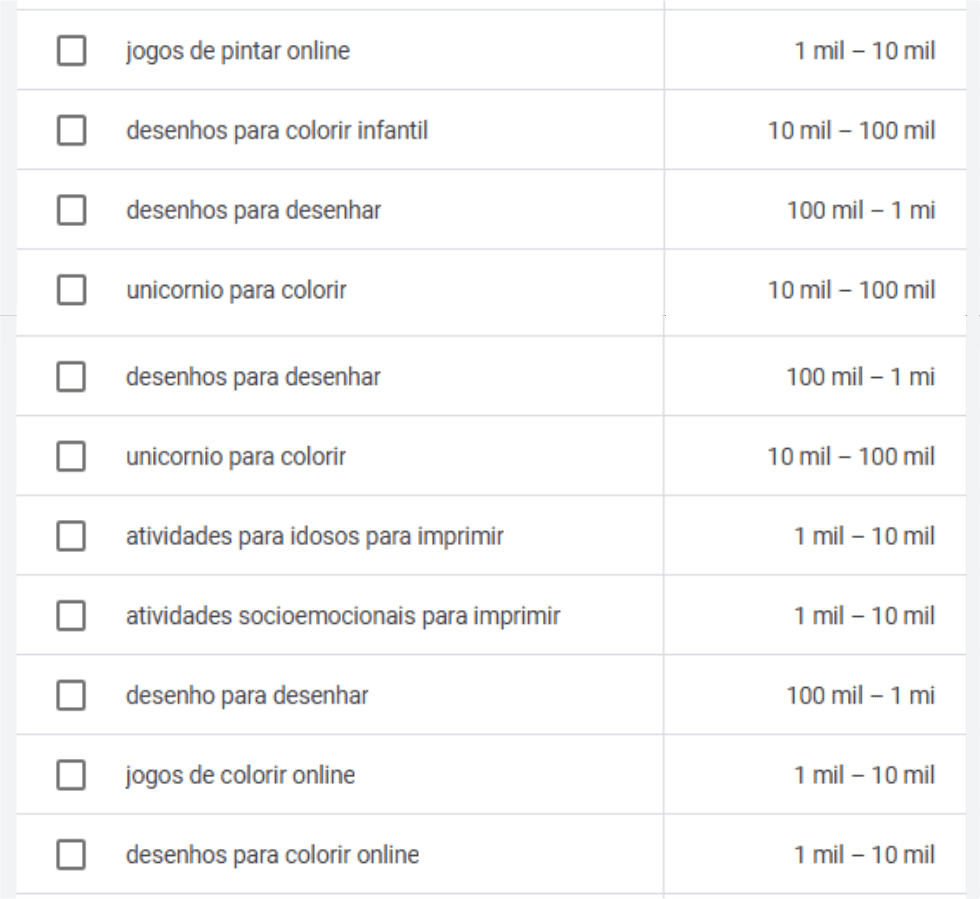Click 'atividades para idosos para imprimir' keyword
This screenshot has height=899, width=980.
(313, 537)
